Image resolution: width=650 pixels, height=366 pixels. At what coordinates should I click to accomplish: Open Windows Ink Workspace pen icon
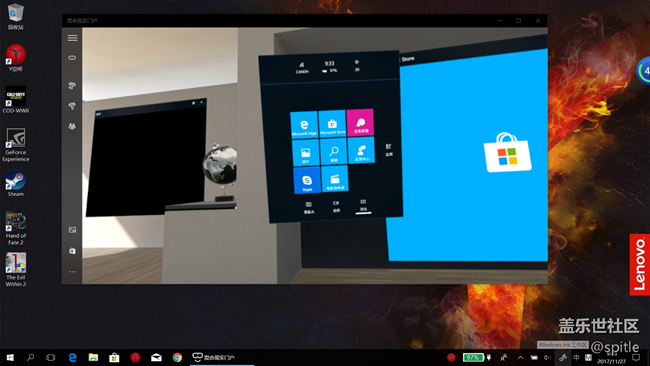pos(563,357)
